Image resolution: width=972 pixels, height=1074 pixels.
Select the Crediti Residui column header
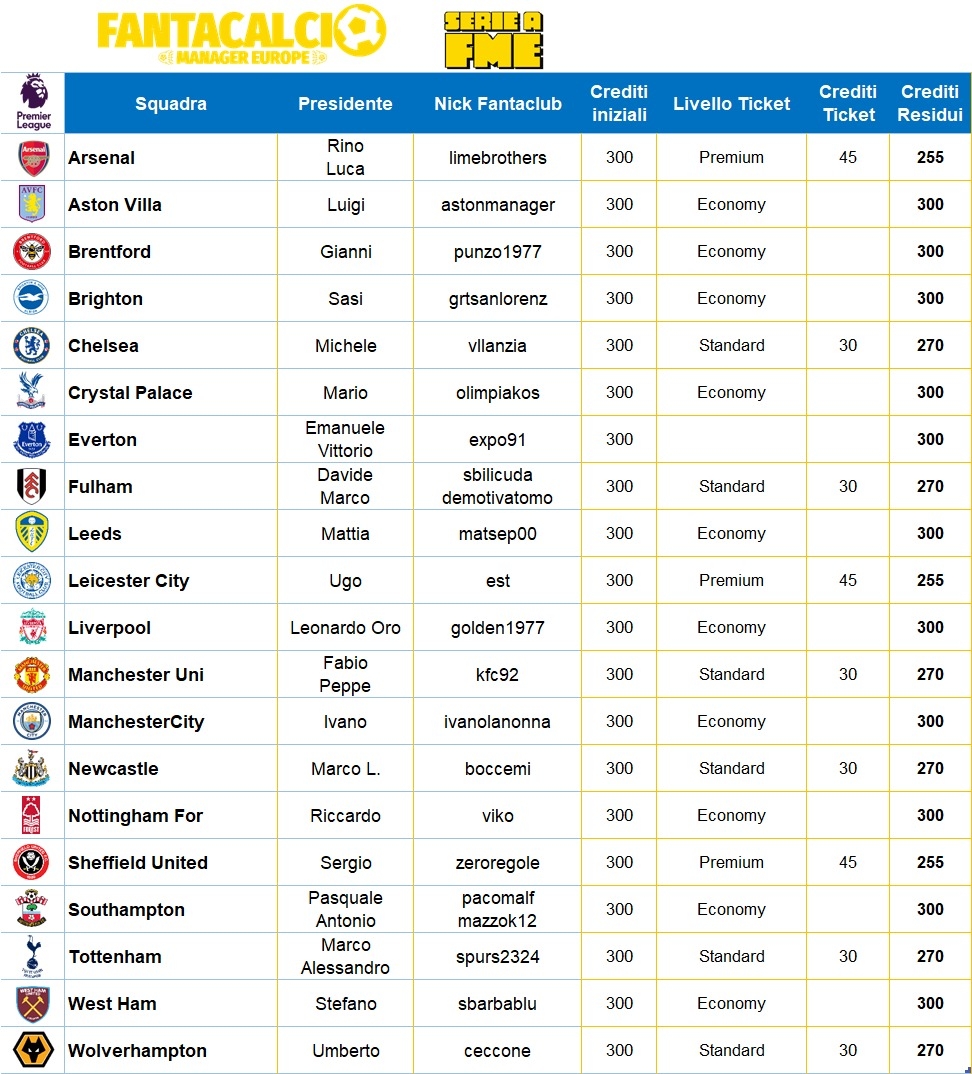(930, 104)
